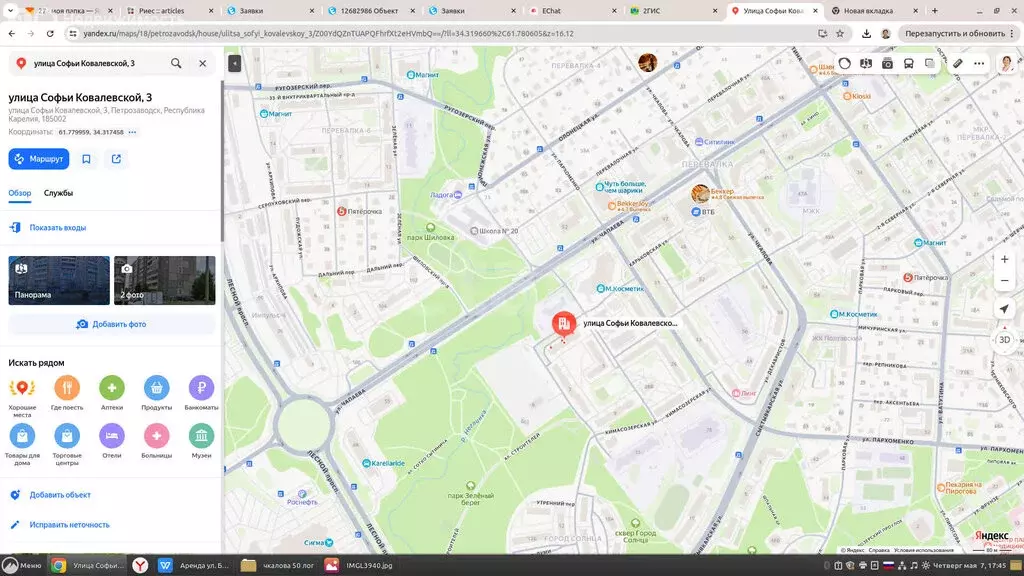Viewport: 1024px width, 576px height.
Task: Toggle the public transport bus layer icon
Action: (908, 63)
